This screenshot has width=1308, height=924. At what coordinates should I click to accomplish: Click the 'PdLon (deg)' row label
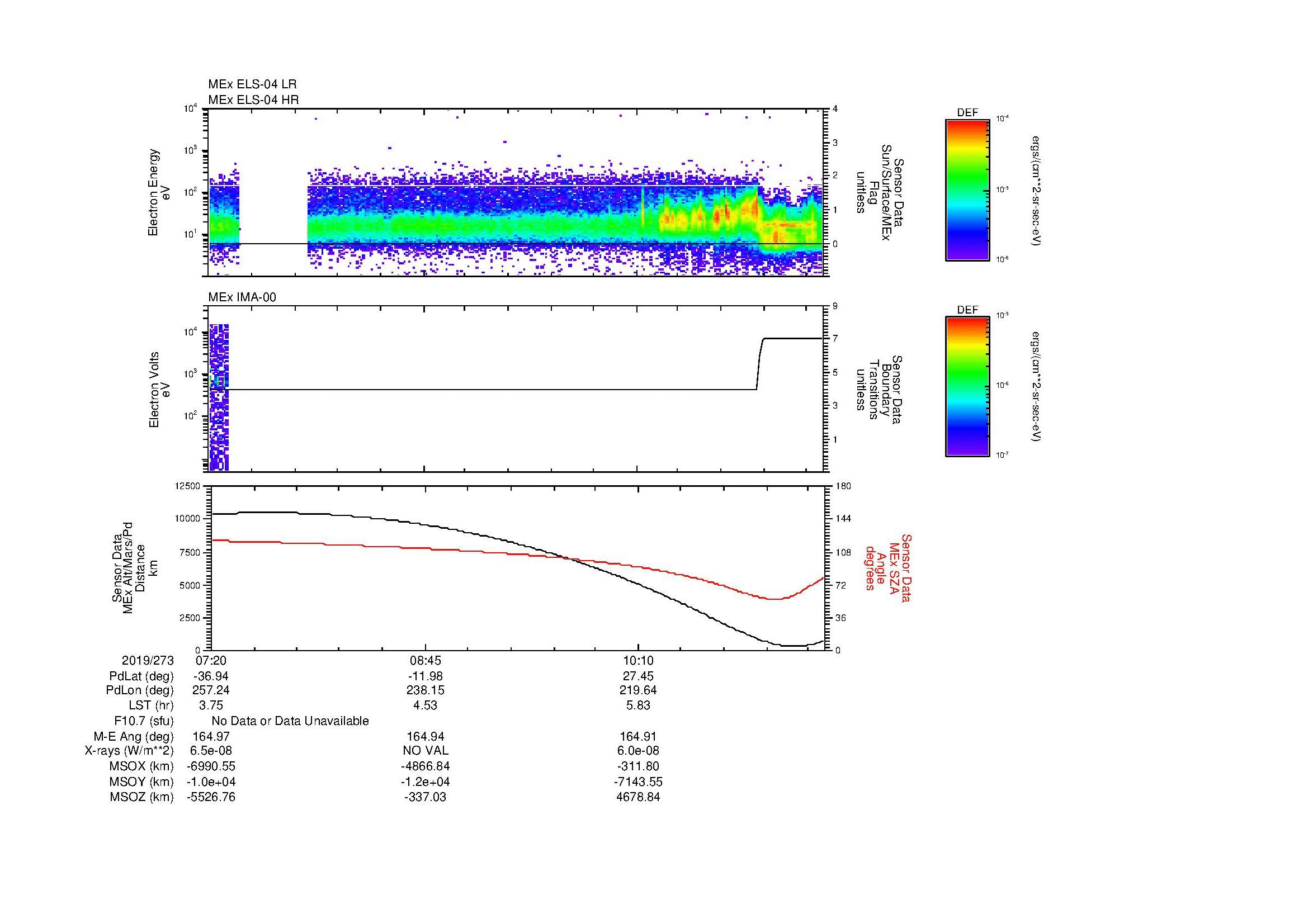pyautogui.click(x=140, y=690)
